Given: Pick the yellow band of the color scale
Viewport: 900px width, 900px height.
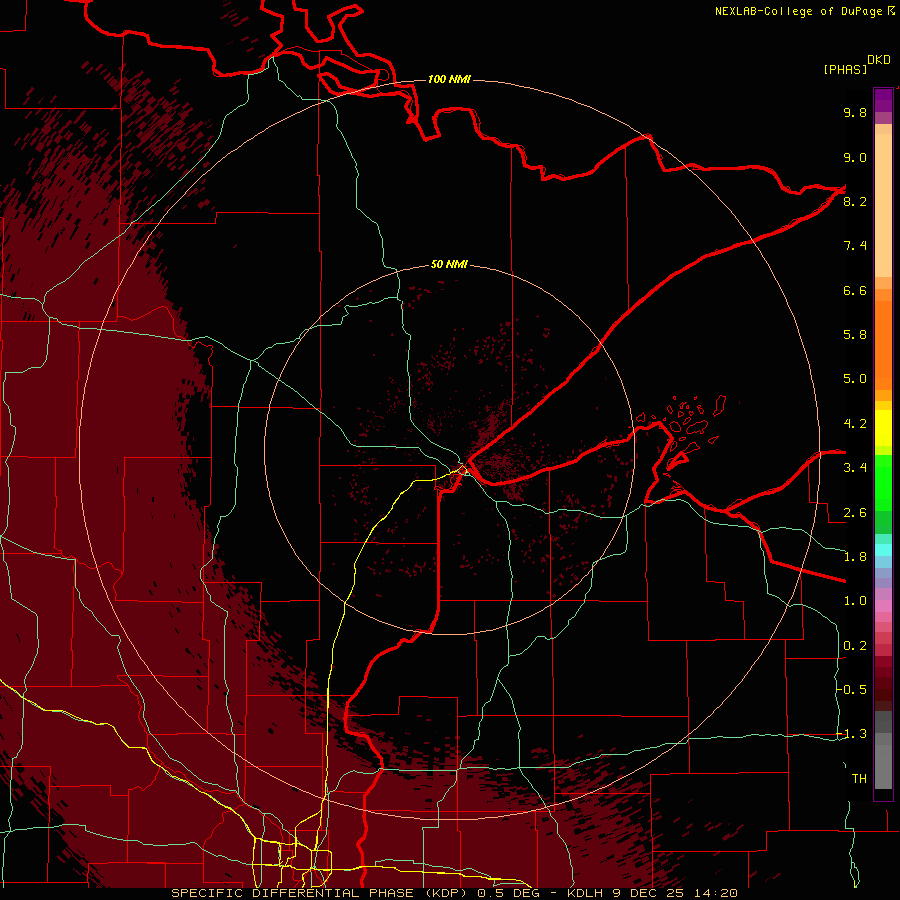Looking at the screenshot, I should 883,428.
